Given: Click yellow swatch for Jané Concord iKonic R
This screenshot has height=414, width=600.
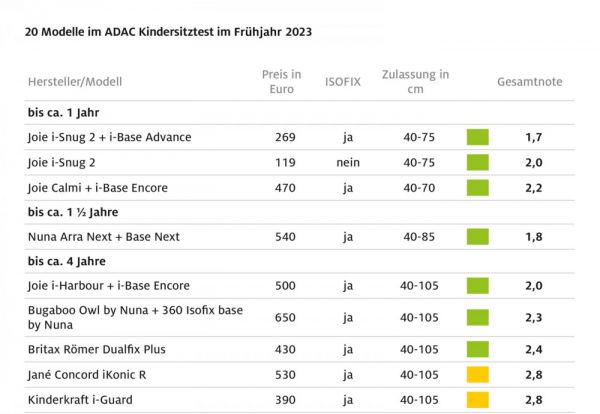Looking at the screenshot, I should tap(477, 375).
